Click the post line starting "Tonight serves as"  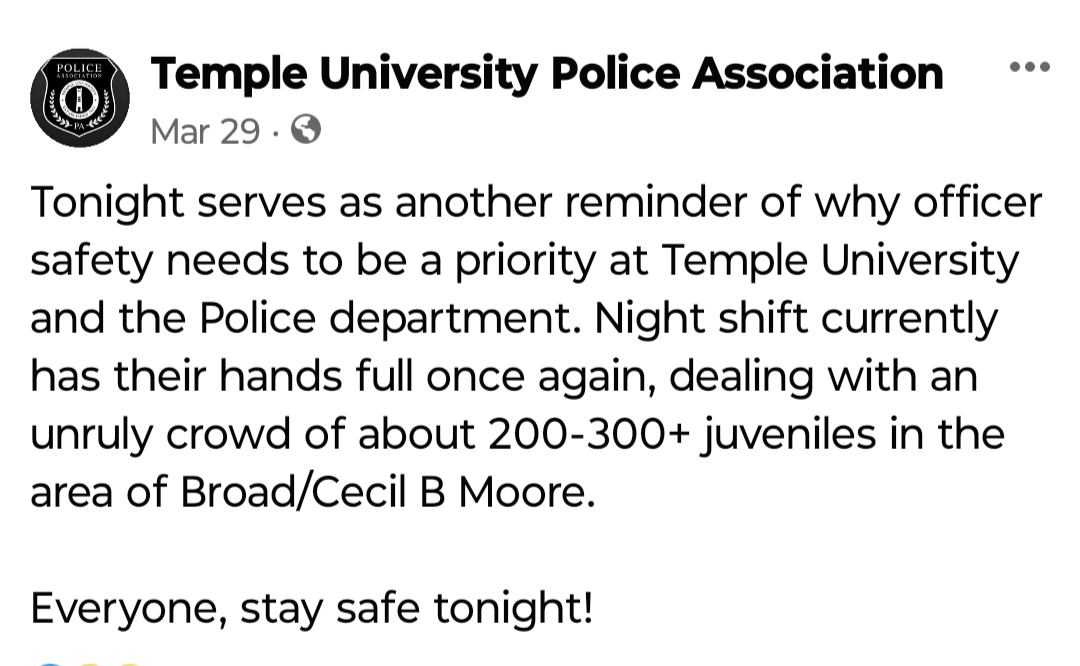(536, 204)
